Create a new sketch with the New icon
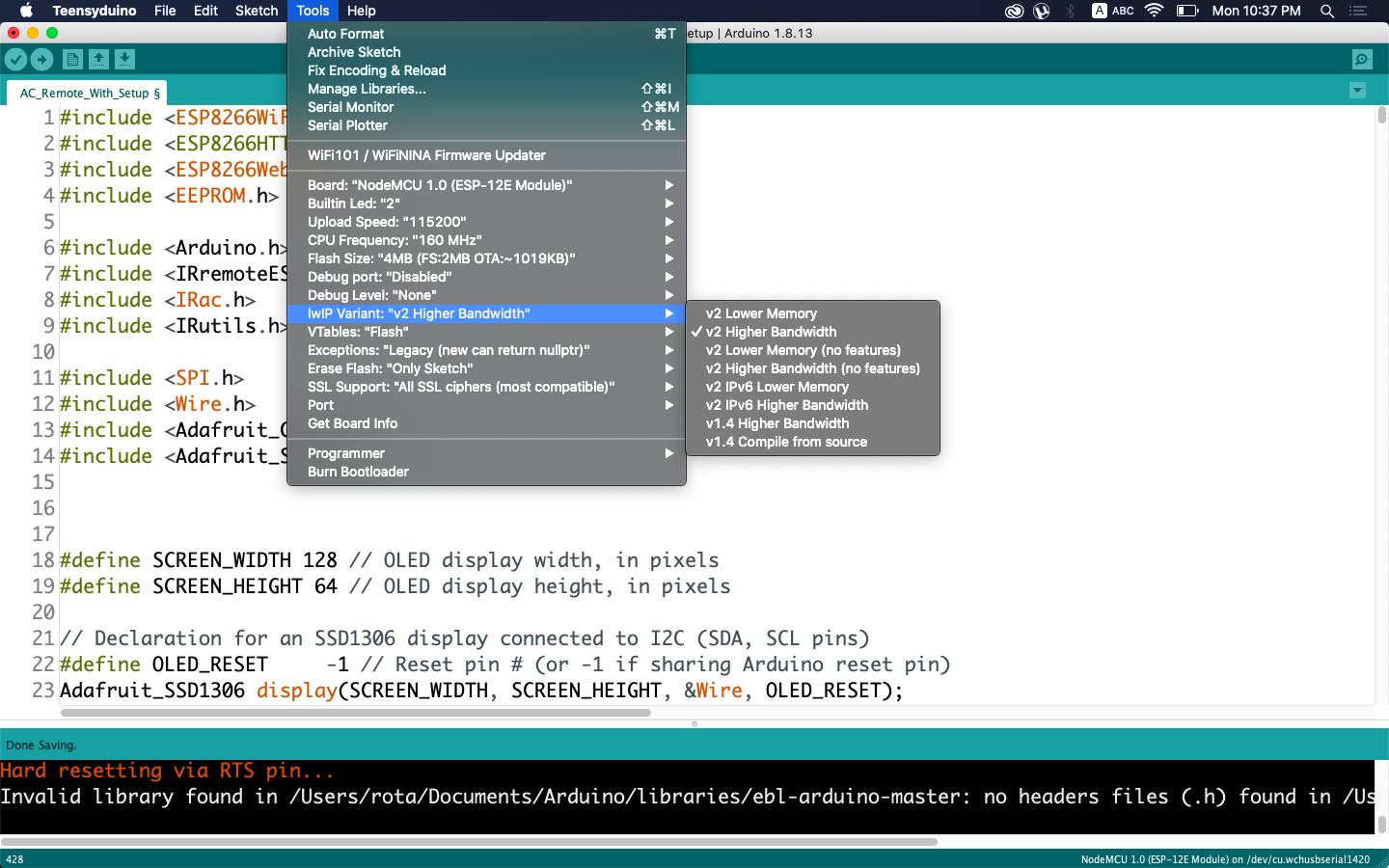Viewport: 1389px width, 868px height. [72, 60]
